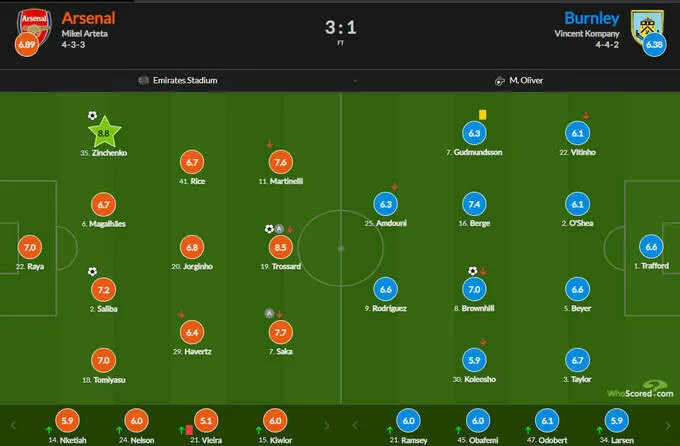Select substitute Nketiah's 5.9 rating

pos(69,421)
